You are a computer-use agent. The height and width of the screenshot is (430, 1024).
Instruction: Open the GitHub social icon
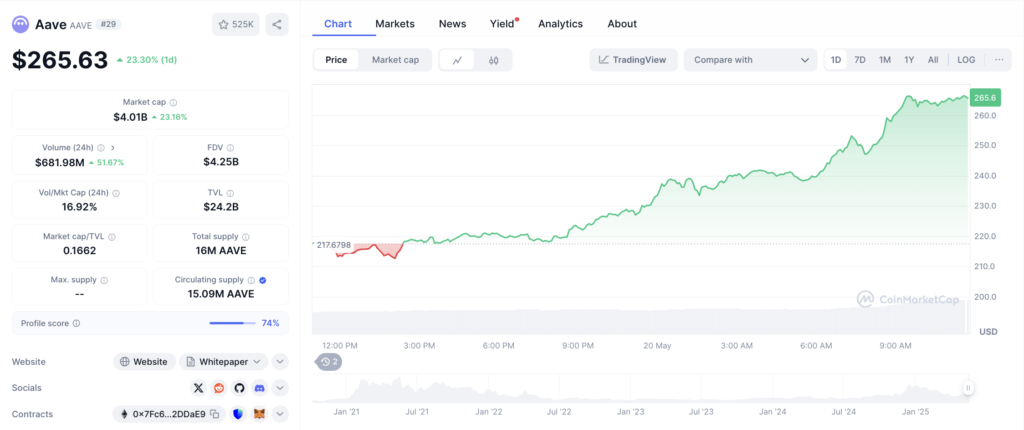click(239, 388)
